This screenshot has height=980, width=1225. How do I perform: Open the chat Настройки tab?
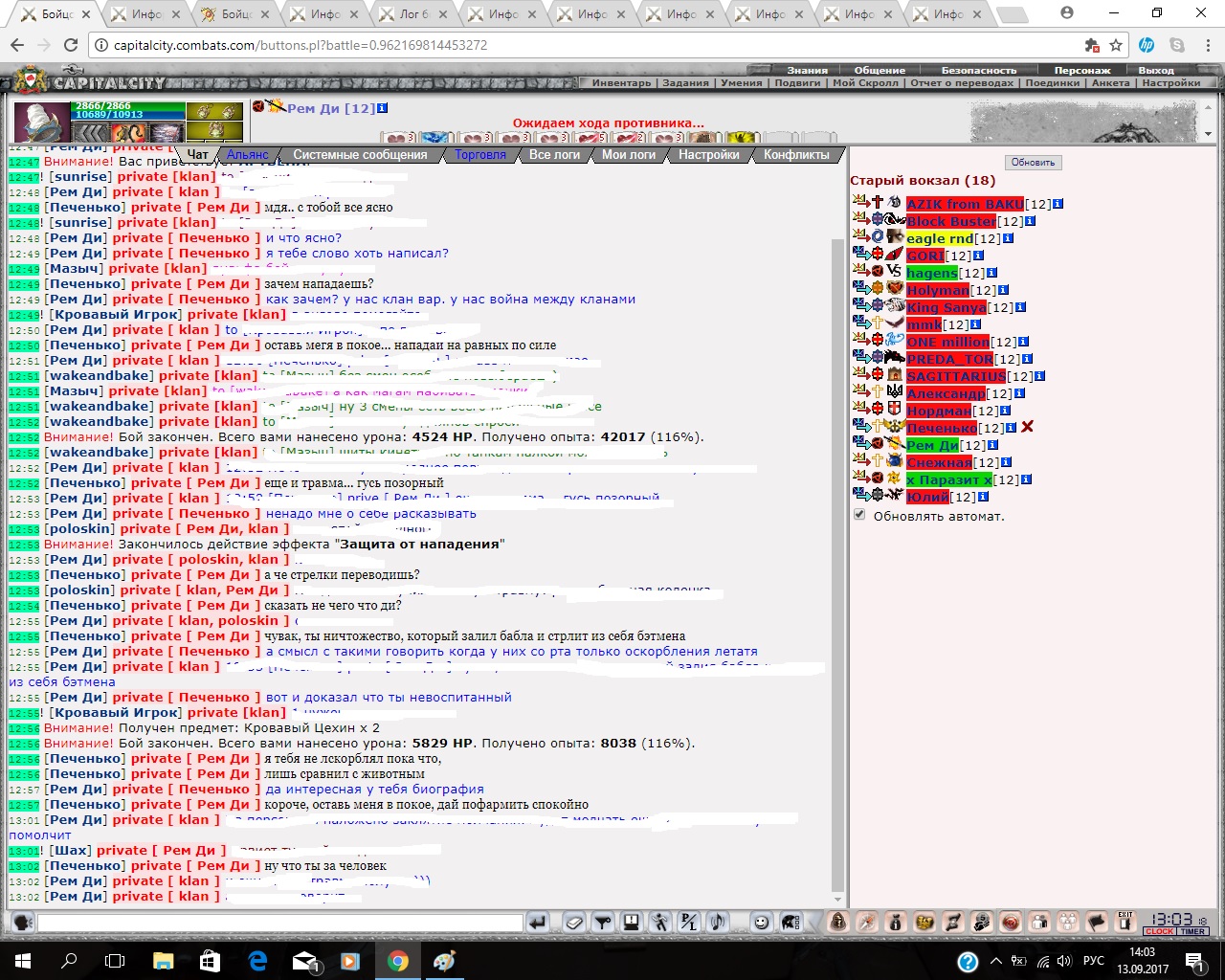pos(709,154)
